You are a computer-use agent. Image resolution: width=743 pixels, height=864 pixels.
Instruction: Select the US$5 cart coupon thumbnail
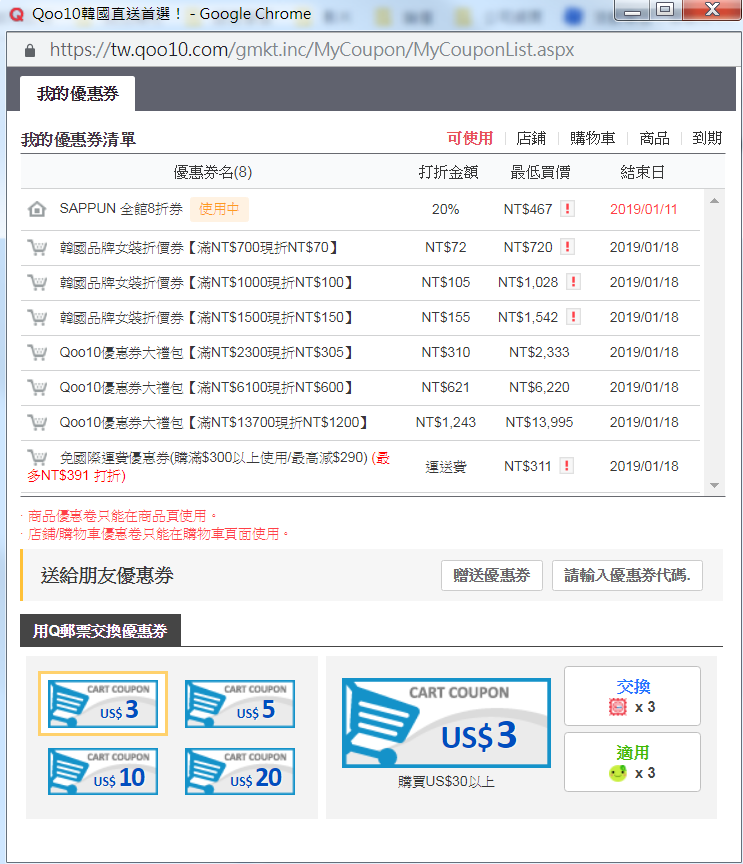point(240,704)
